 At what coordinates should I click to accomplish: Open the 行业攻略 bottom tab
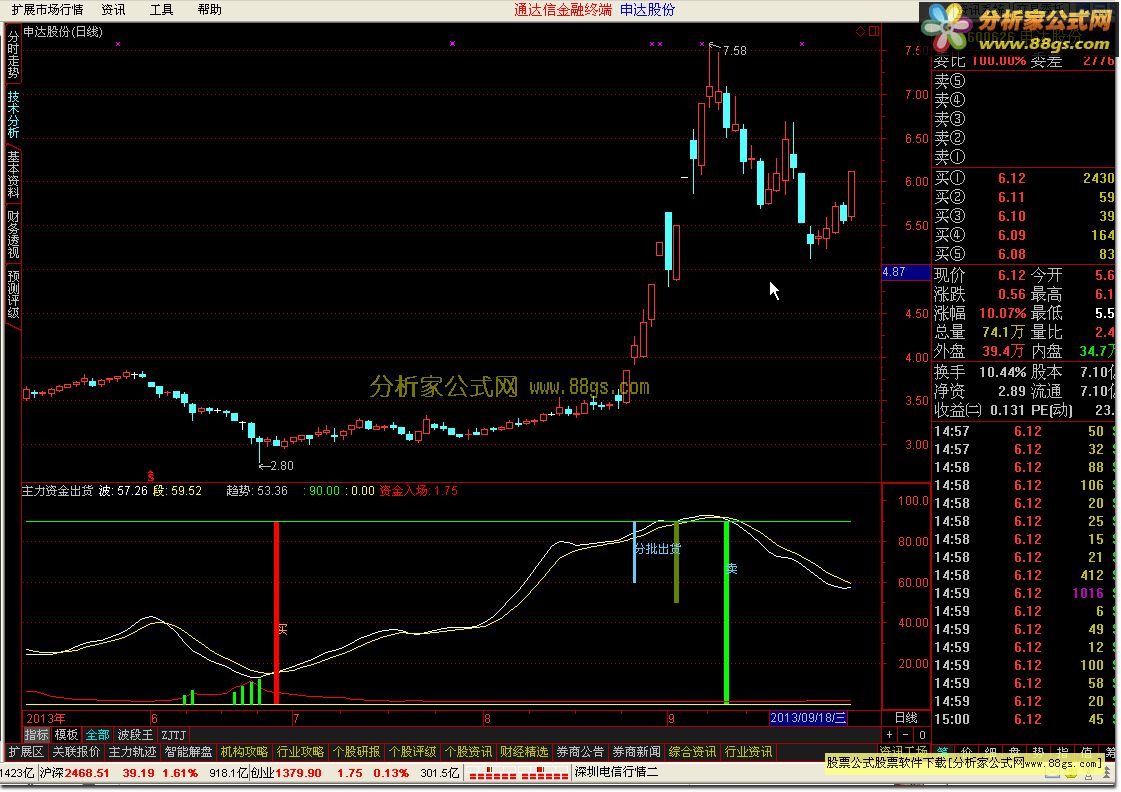300,752
